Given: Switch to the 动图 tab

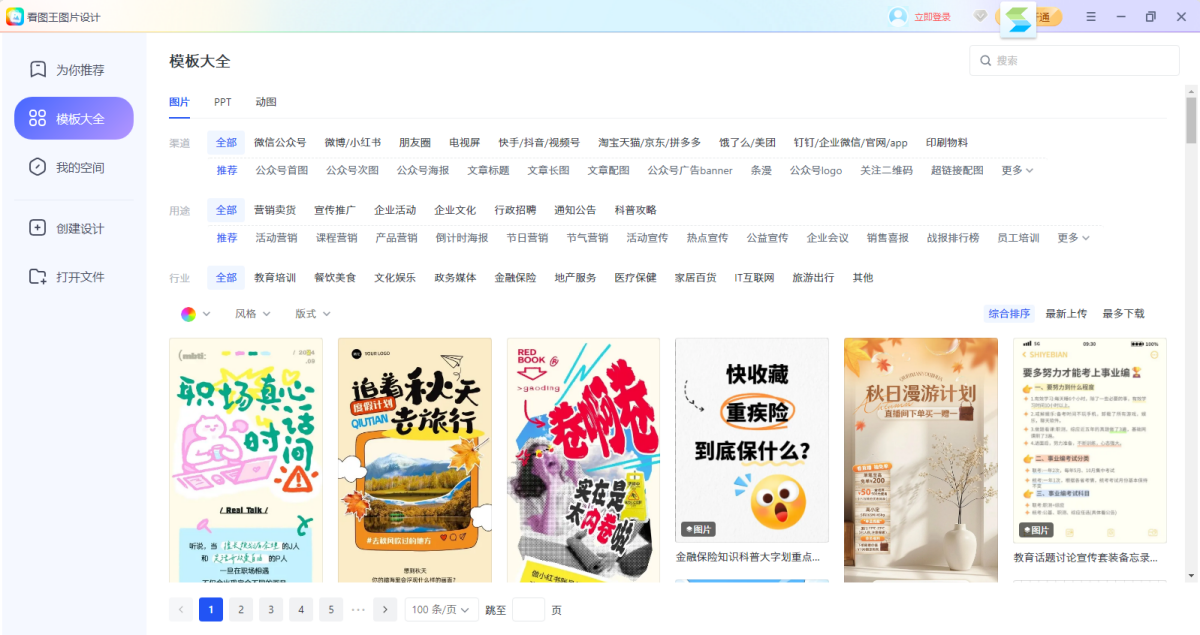Looking at the screenshot, I should pyautogui.click(x=266, y=102).
